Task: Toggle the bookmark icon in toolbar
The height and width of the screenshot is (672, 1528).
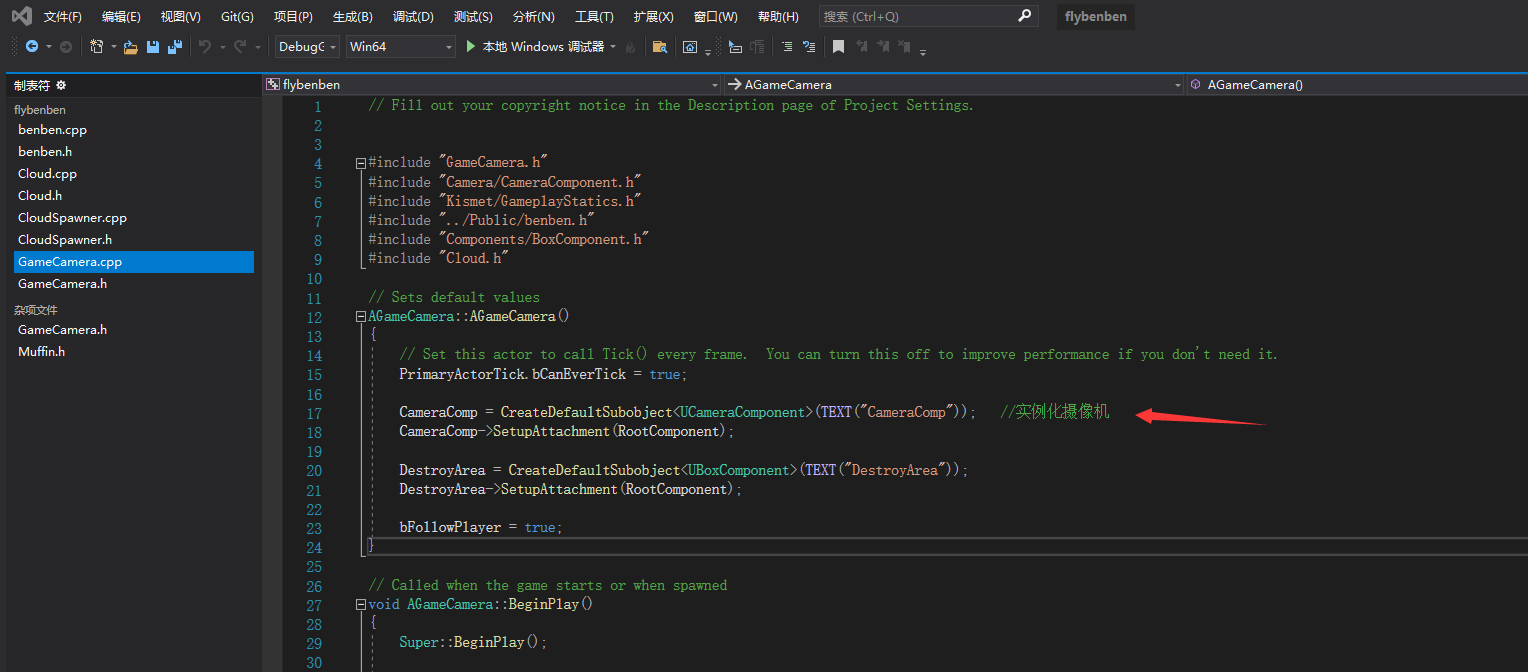Action: [838, 47]
